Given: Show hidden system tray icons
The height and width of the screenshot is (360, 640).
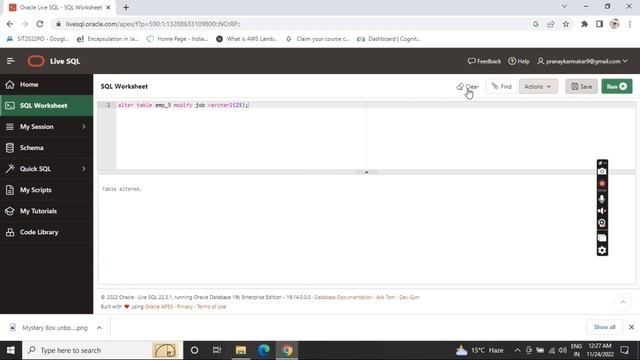Looking at the screenshot, I should click(517, 350).
